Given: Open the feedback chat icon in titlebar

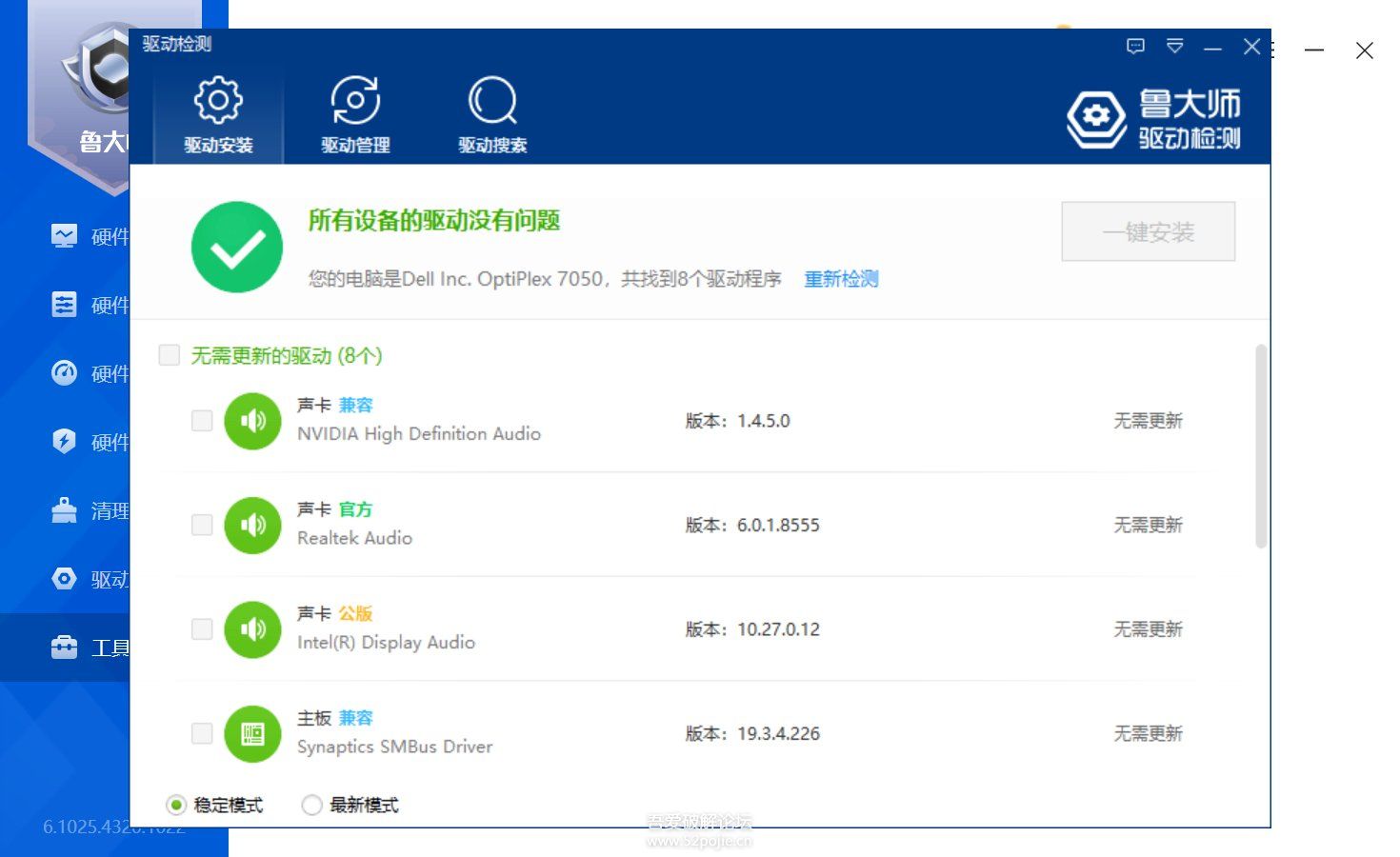Looking at the screenshot, I should point(1135,46).
